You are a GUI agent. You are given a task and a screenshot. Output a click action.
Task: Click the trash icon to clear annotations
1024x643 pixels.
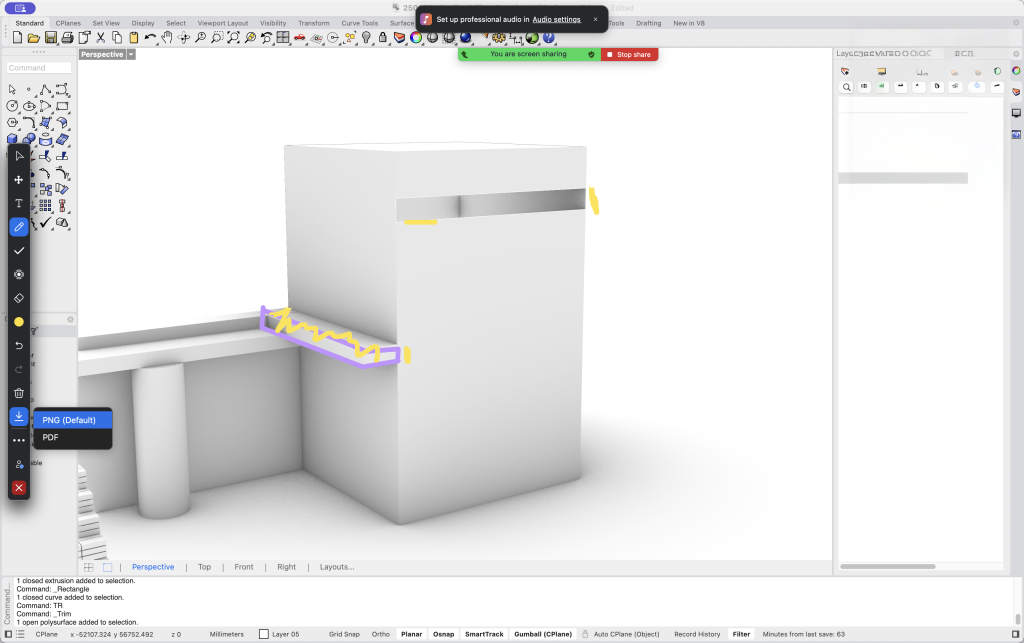18,393
